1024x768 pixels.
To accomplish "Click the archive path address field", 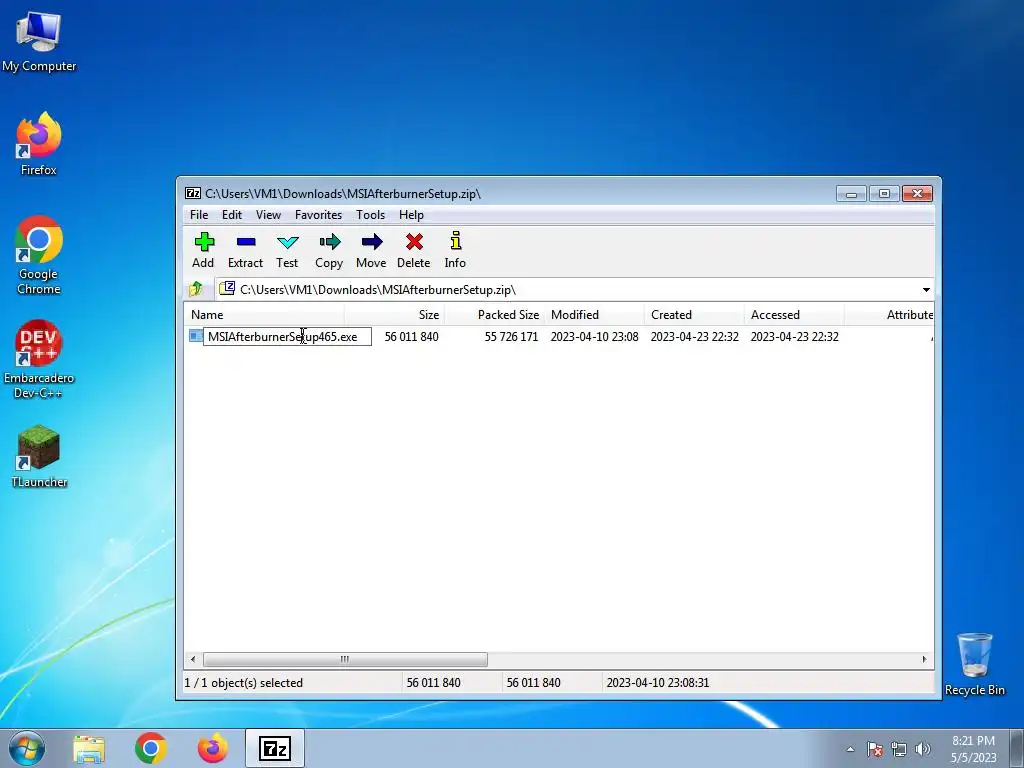I will pyautogui.click(x=567, y=289).
